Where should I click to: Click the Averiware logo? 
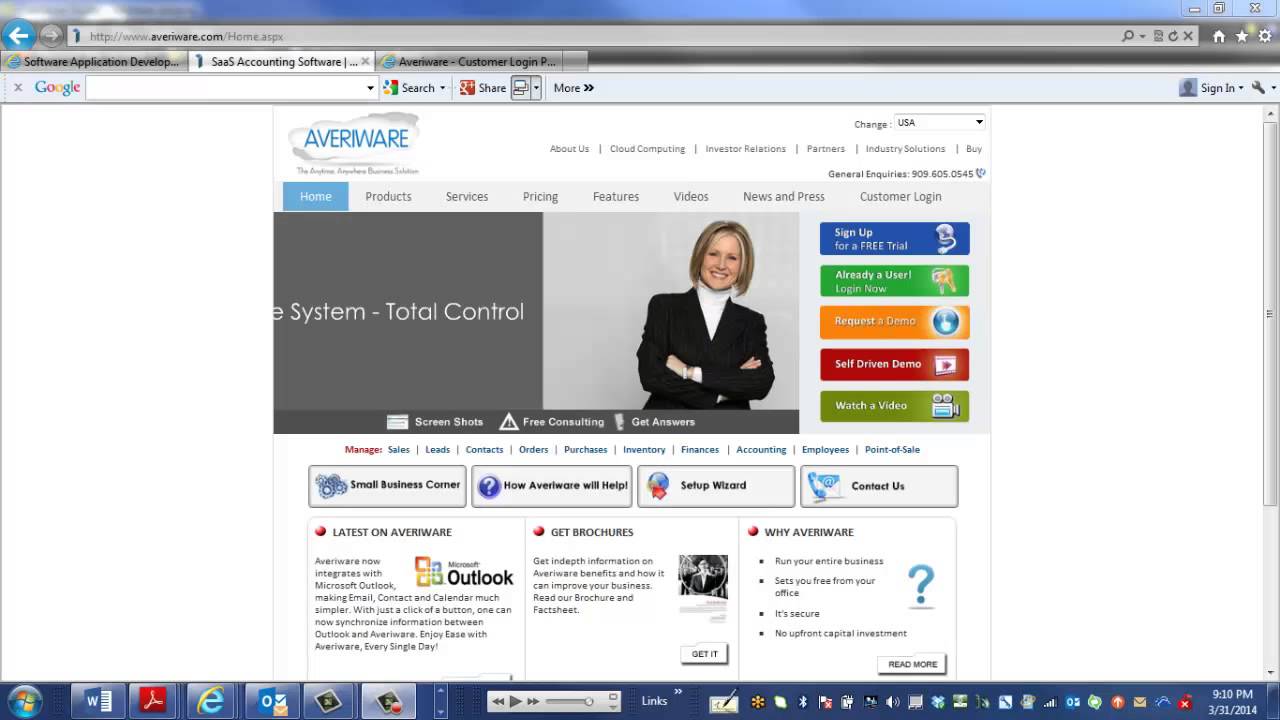pyautogui.click(x=356, y=144)
